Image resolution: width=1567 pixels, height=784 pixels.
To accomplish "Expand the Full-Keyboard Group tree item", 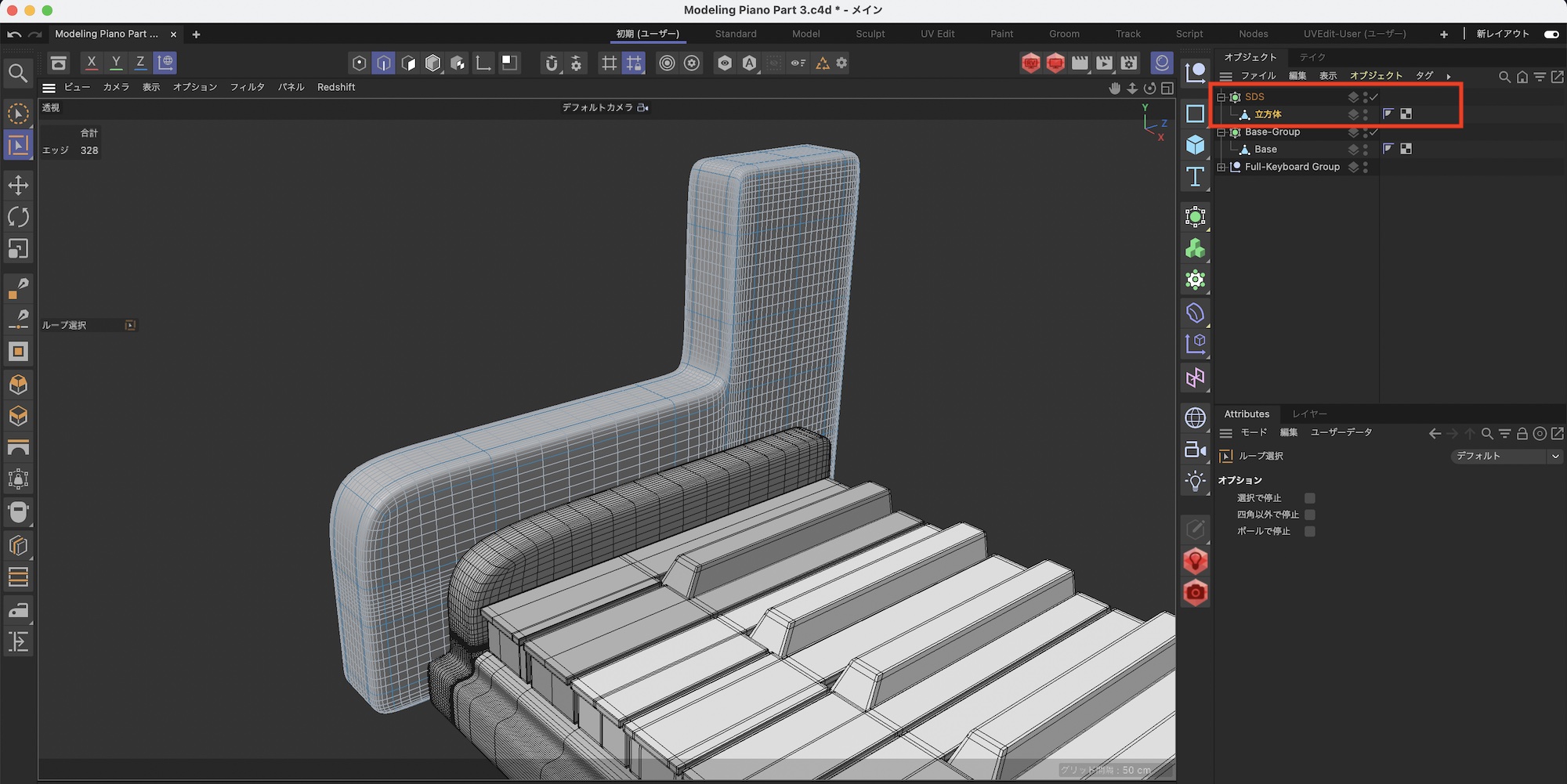I will (x=1221, y=167).
